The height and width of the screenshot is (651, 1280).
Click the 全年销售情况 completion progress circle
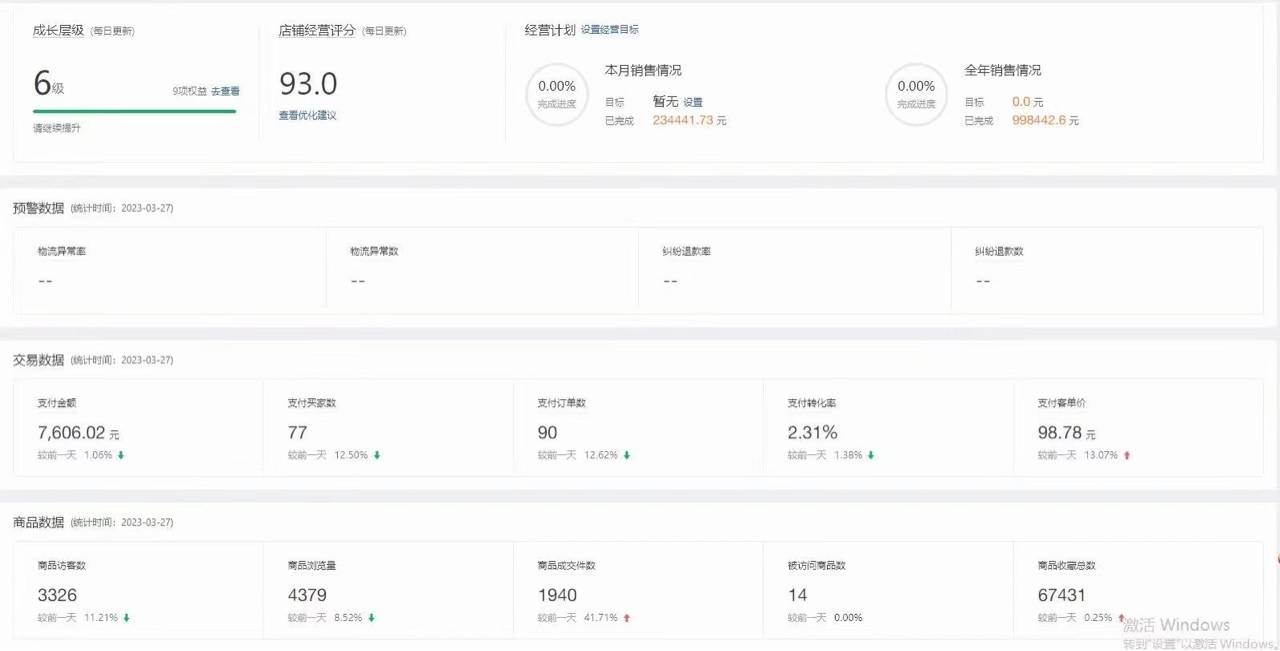click(916, 94)
